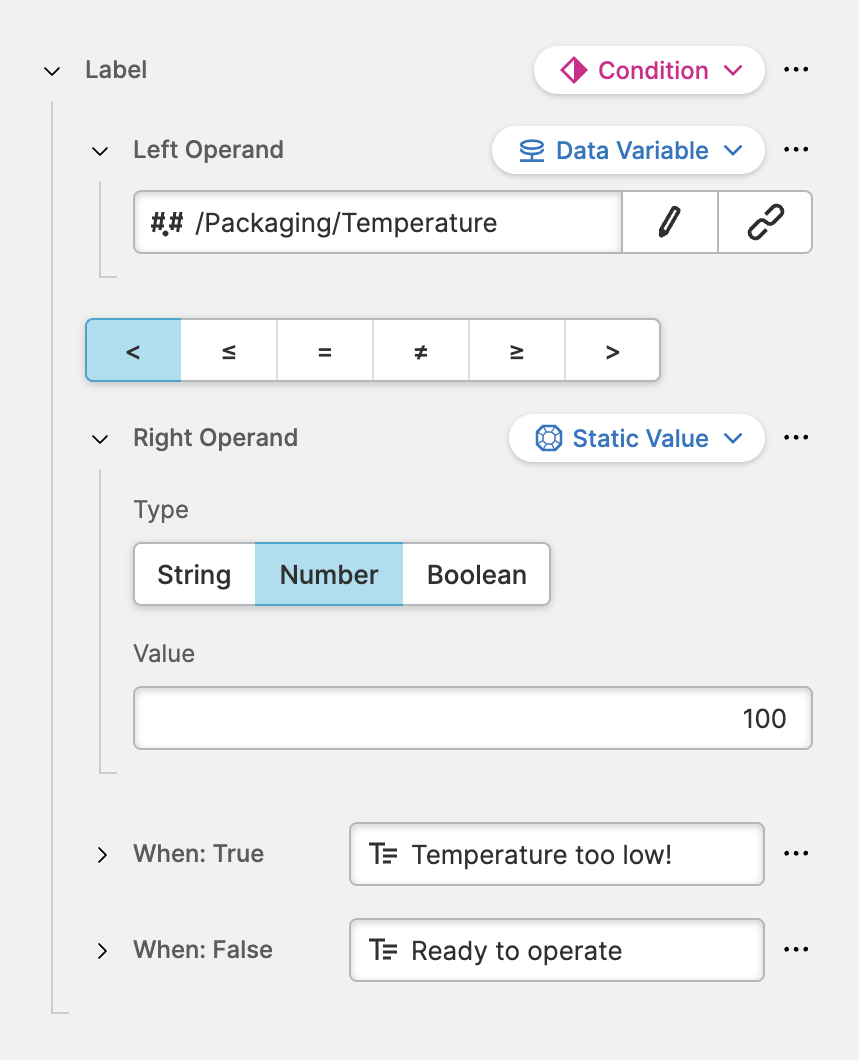Screen dimensions: 859x1060
Task: Open Left Operand's three-dot options menu
Action: click(x=796, y=150)
